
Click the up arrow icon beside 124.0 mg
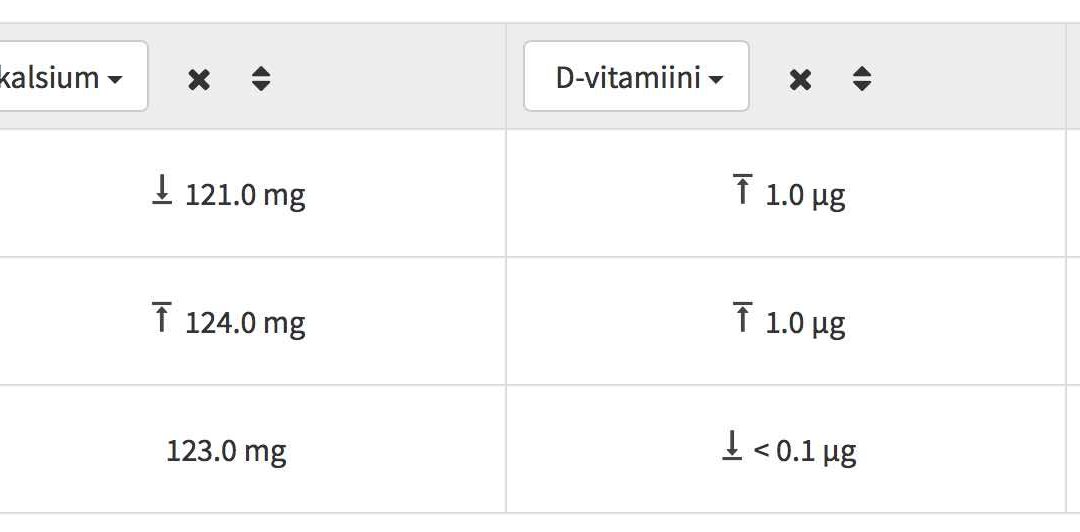click(162, 317)
